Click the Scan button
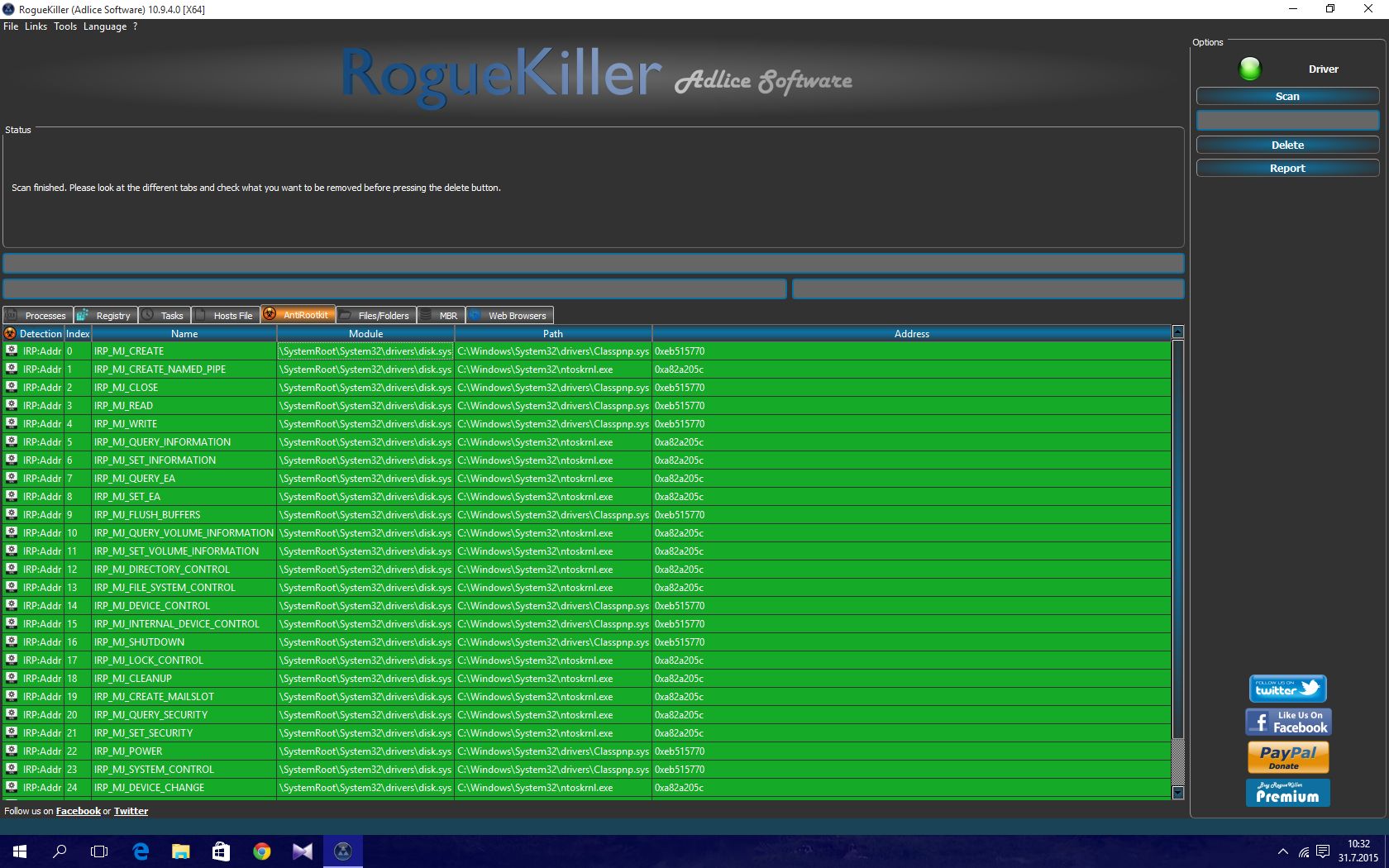 tap(1287, 96)
